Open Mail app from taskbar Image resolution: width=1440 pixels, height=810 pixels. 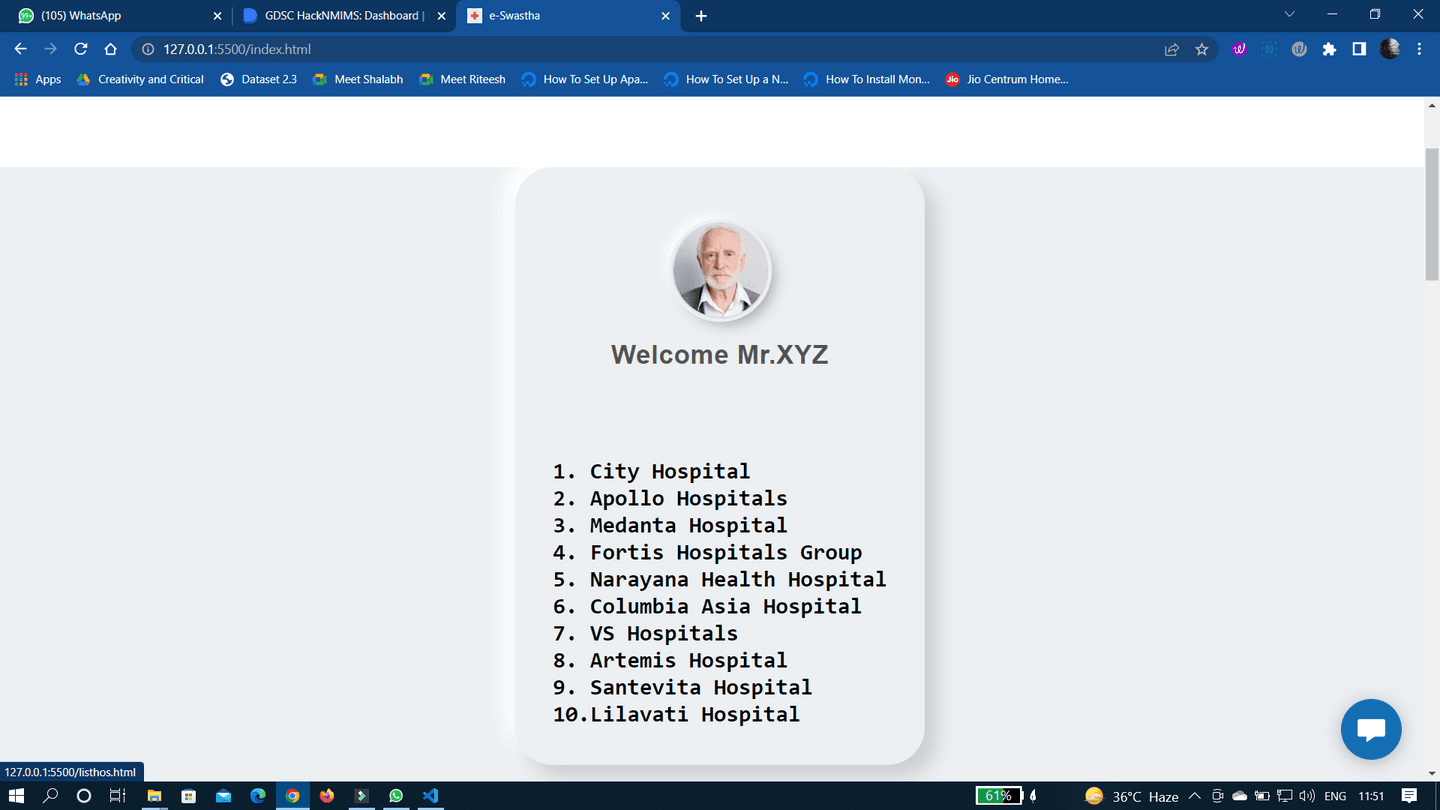click(223, 796)
